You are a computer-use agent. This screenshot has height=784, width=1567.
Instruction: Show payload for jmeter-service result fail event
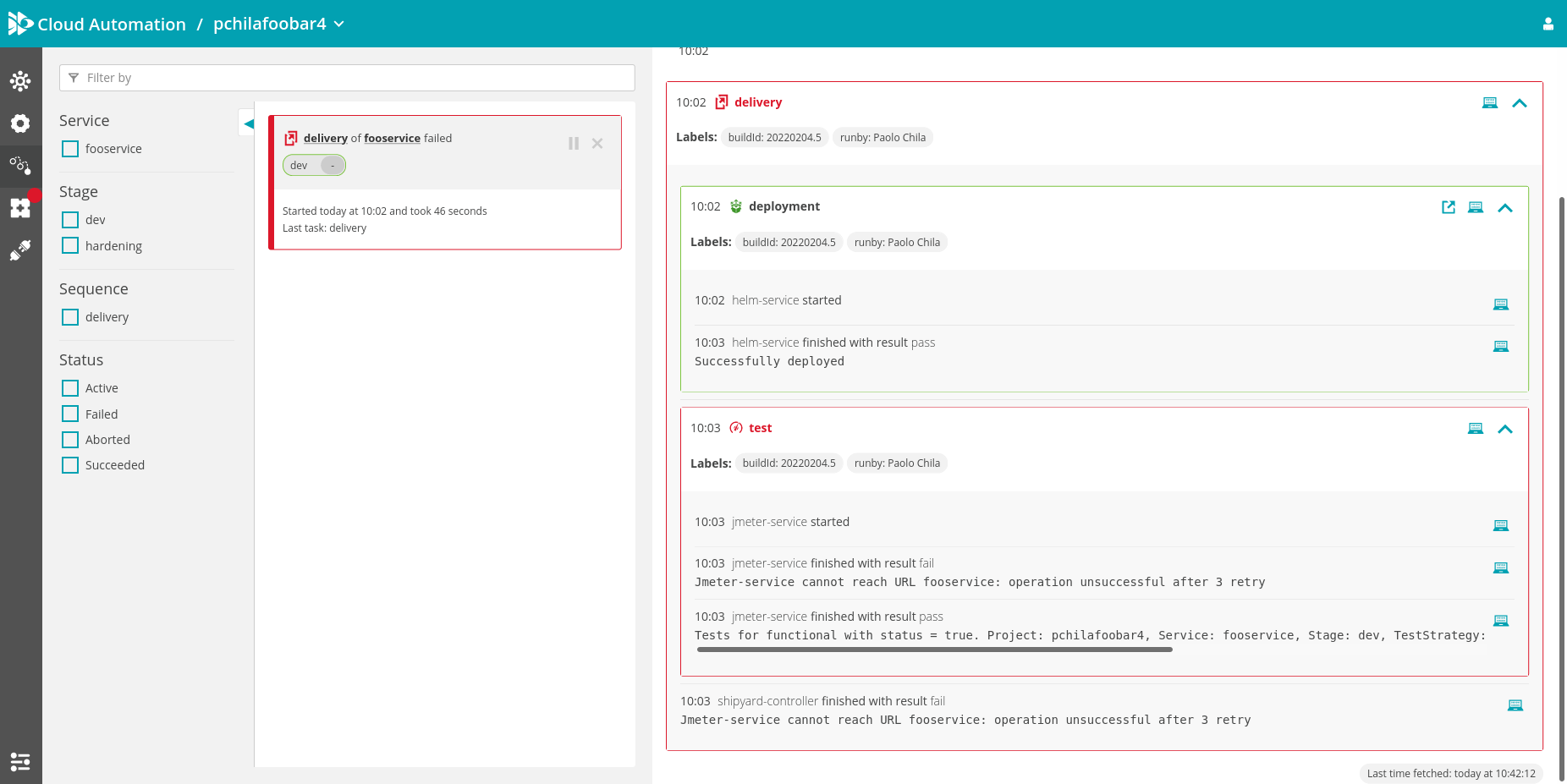[x=1501, y=567]
